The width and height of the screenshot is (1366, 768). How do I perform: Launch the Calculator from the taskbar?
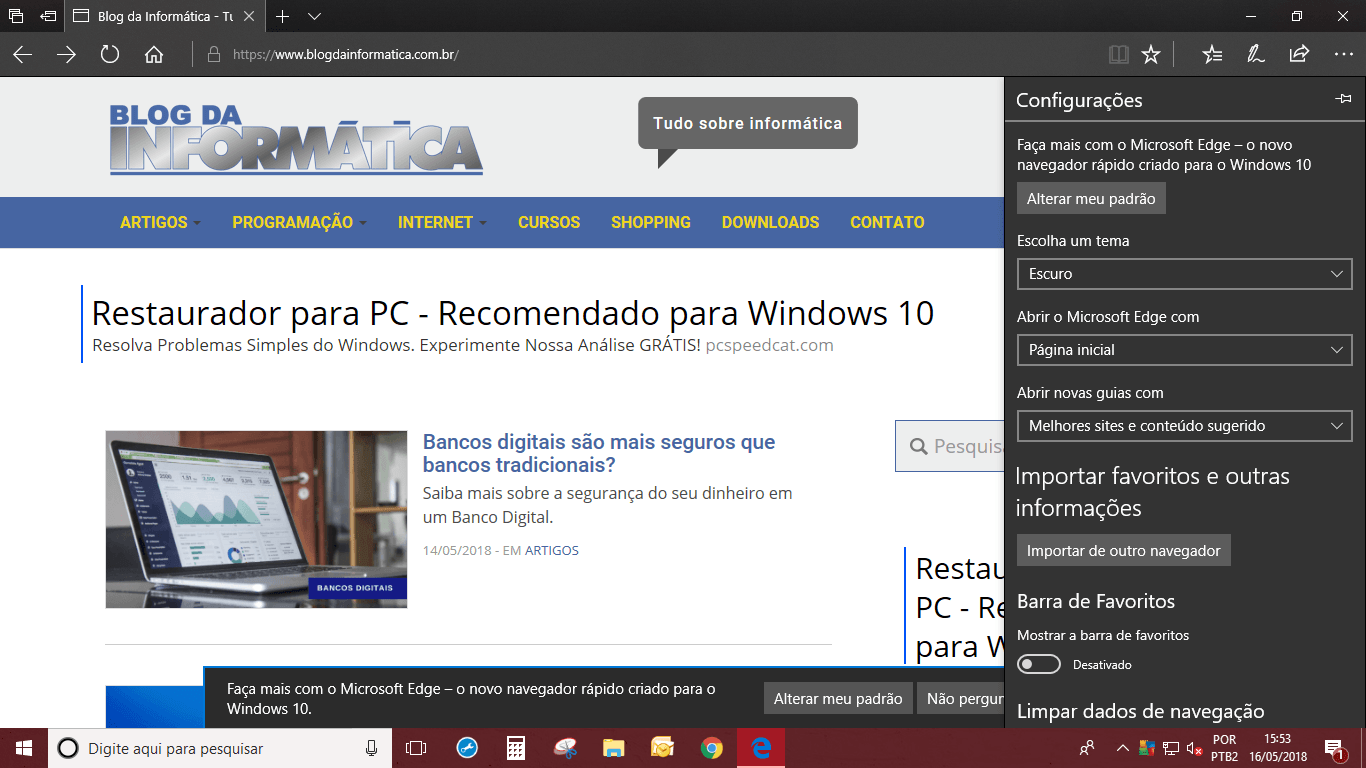pyautogui.click(x=516, y=748)
